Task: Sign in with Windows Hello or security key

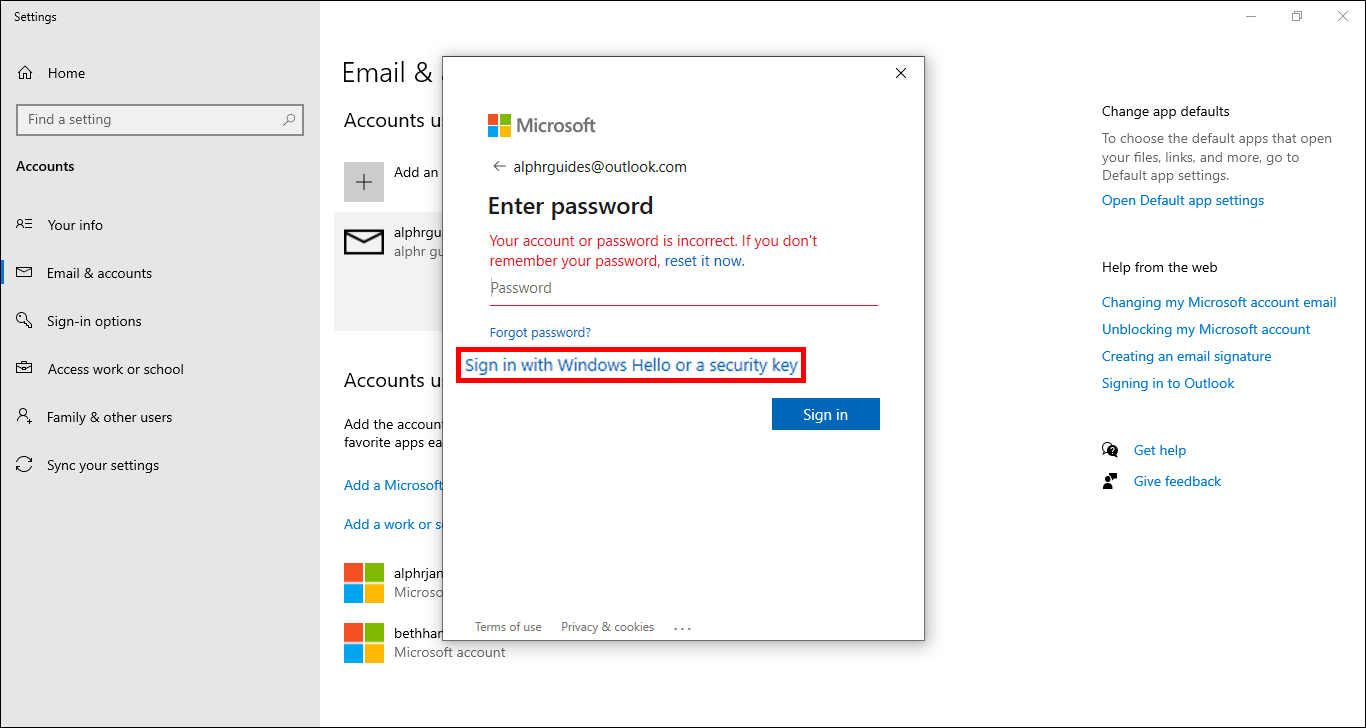Action: [630, 364]
